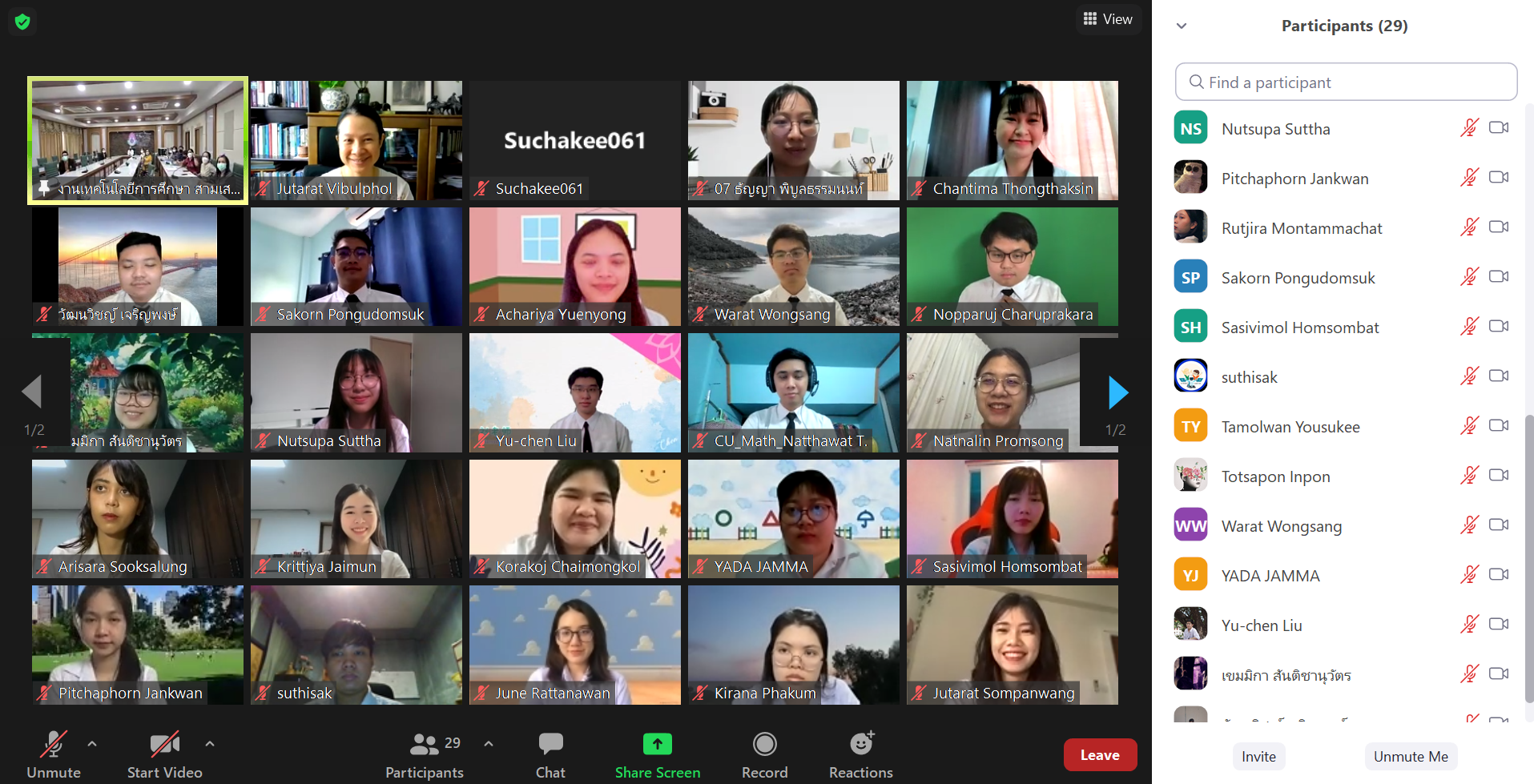Expand video options arrow beside Start Video

pyautogui.click(x=210, y=744)
